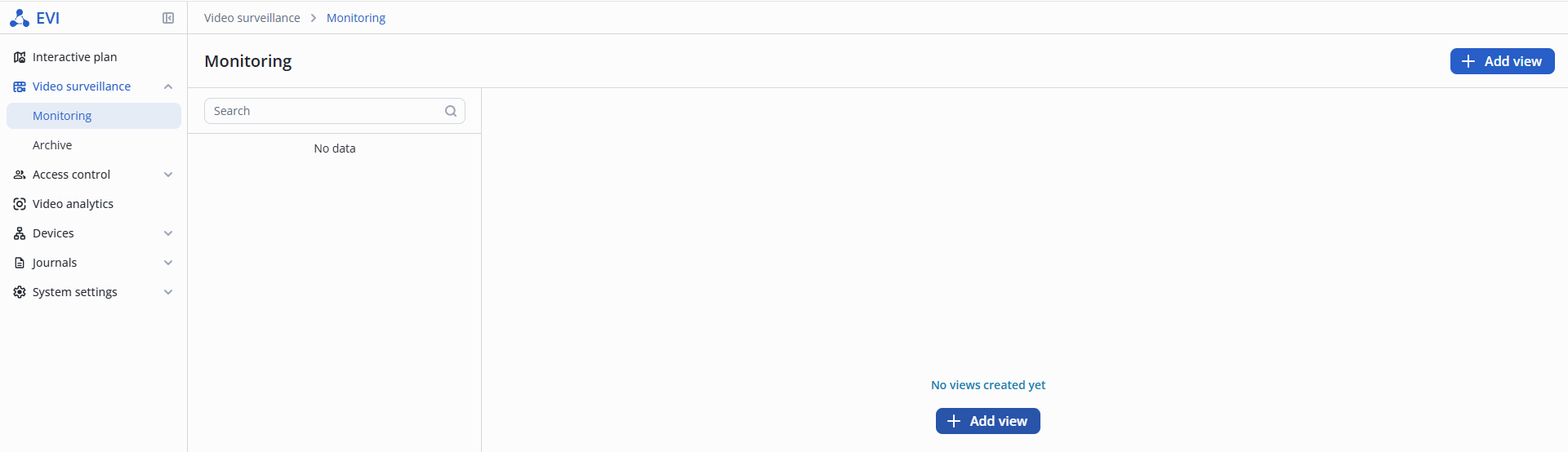The image size is (1568, 452).
Task: Click the Video analytics icon
Action: pyautogui.click(x=20, y=204)
